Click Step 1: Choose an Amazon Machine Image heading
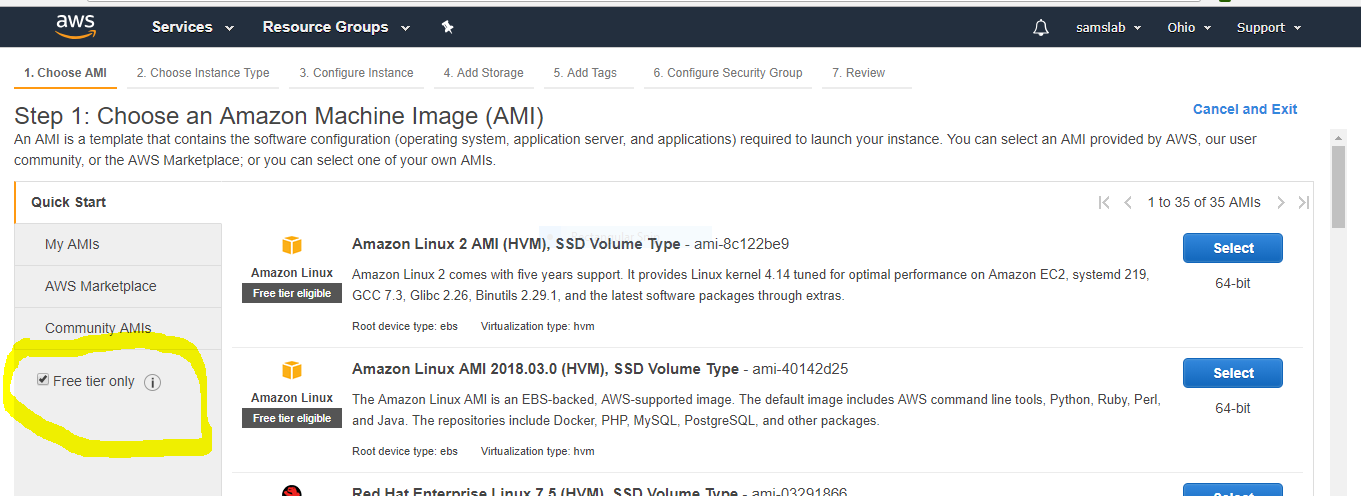Viewport: 1361px width, 496px height. tap(279, 115)
